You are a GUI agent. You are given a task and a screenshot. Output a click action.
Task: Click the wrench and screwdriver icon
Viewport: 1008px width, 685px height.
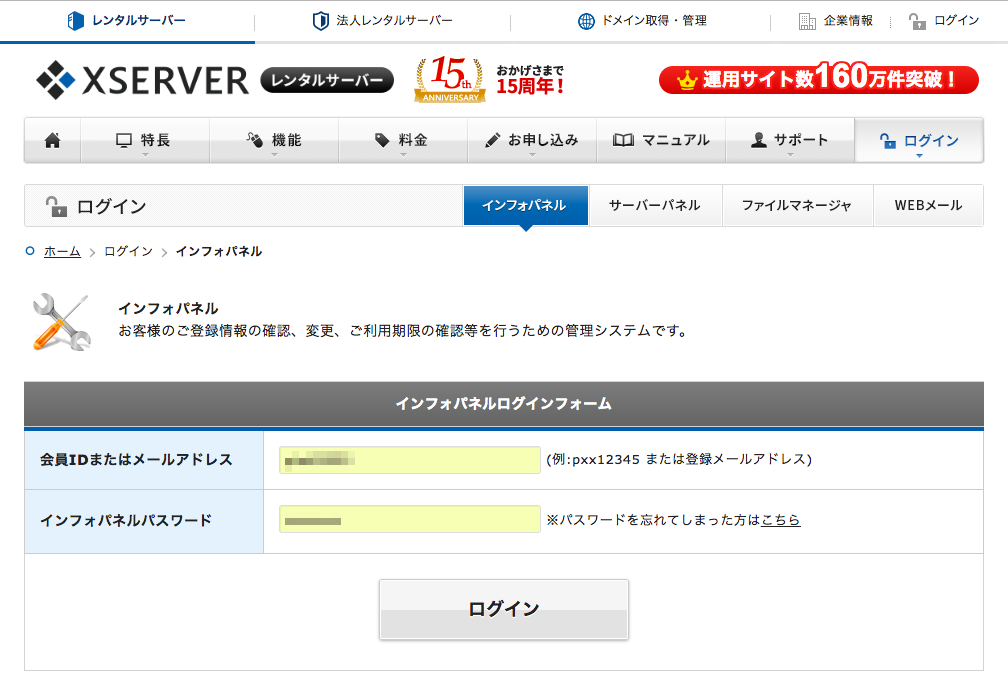pyautogui.click(x=62, y=322)
